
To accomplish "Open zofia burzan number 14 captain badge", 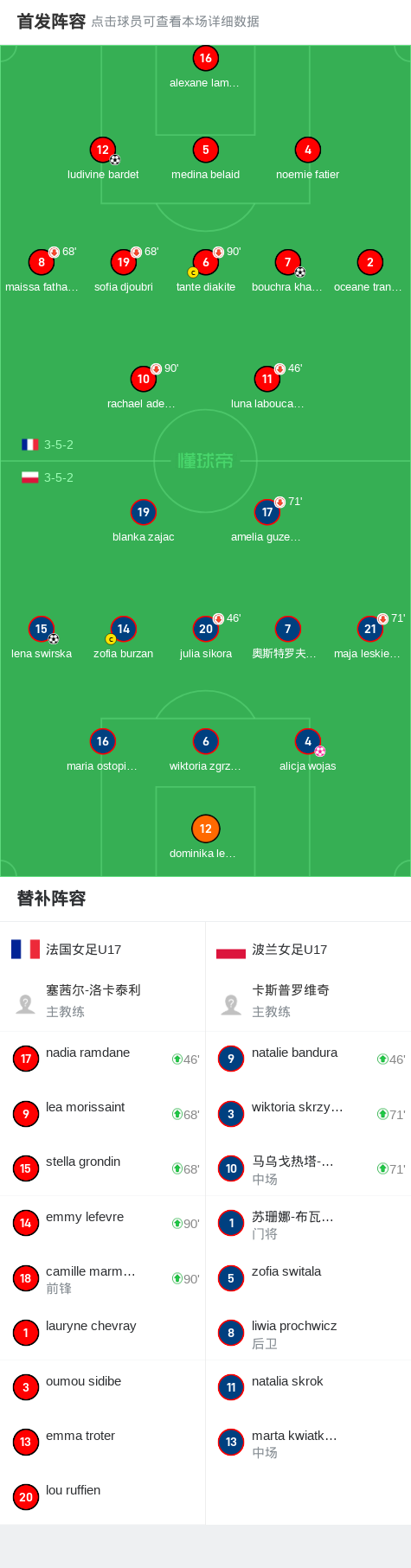I will (124, 629).
